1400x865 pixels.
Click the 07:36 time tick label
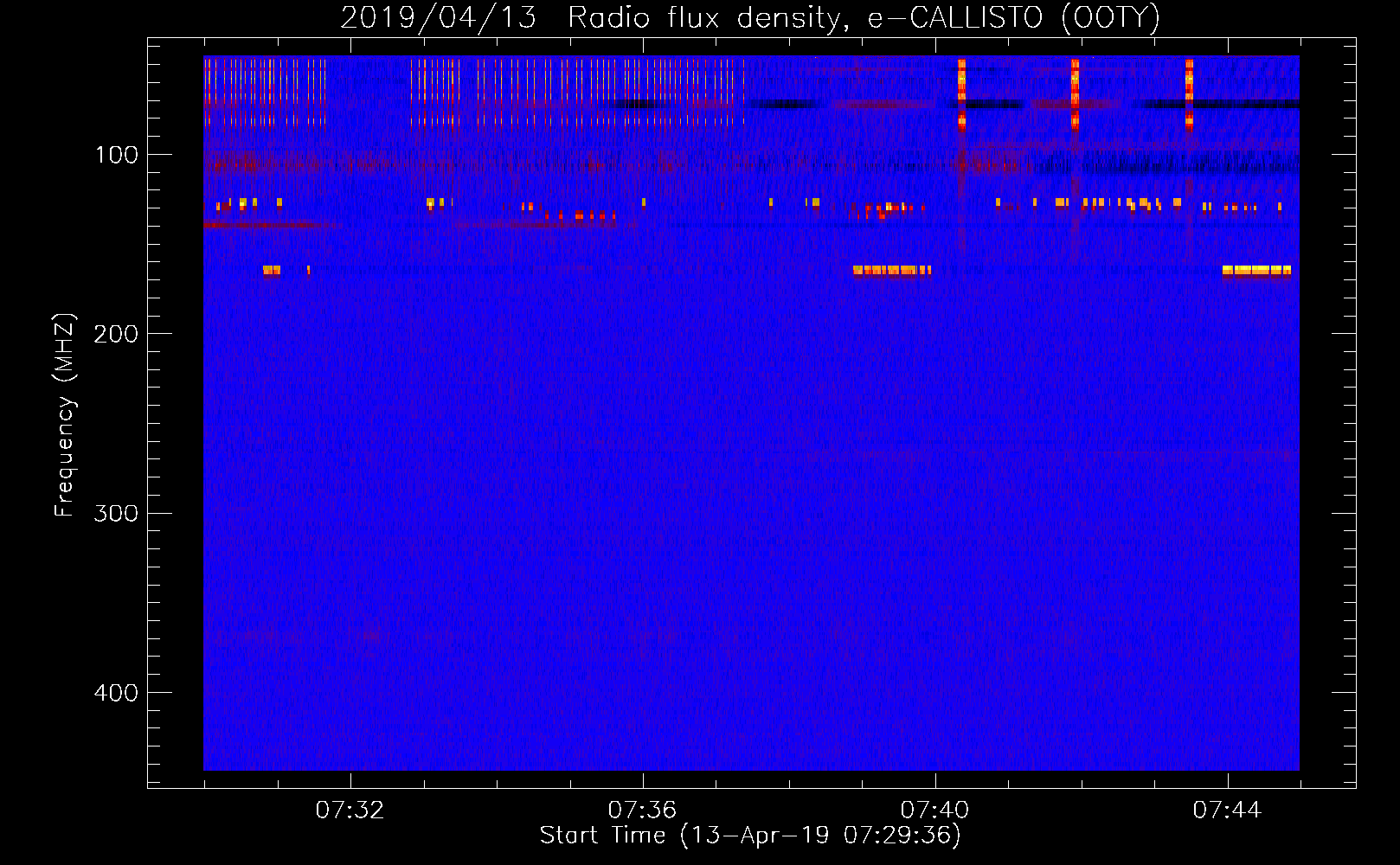pyautogui.click(x=642, y=810)
